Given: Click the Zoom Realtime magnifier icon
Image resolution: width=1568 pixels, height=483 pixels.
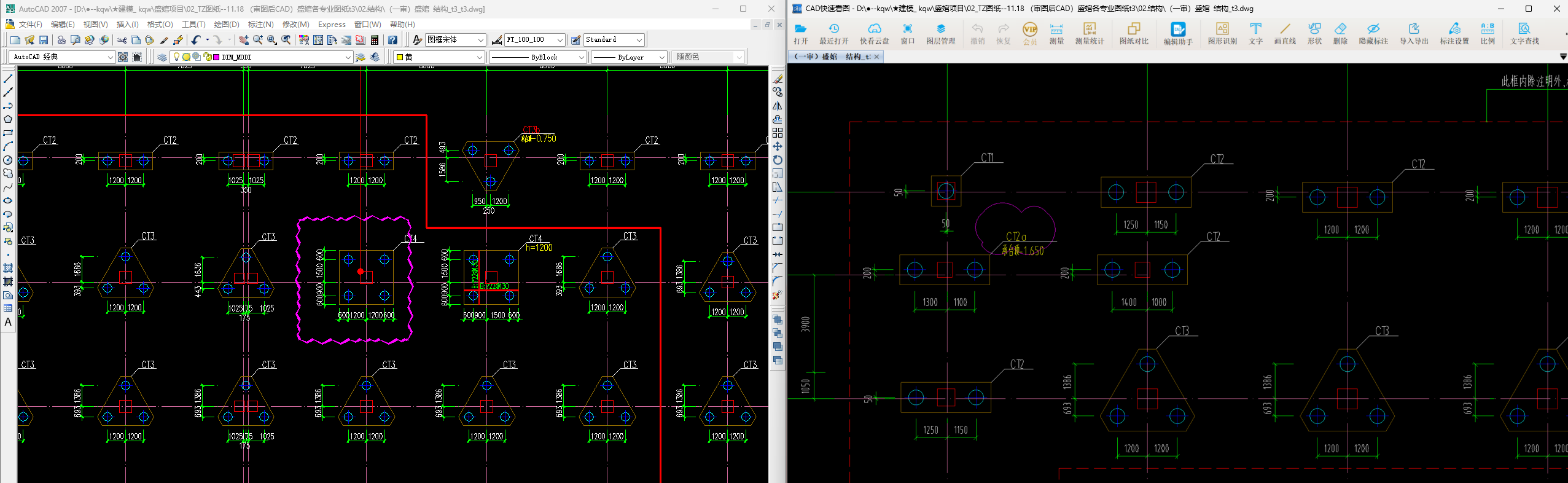Looking at the screenshot, I should point(258,40).
